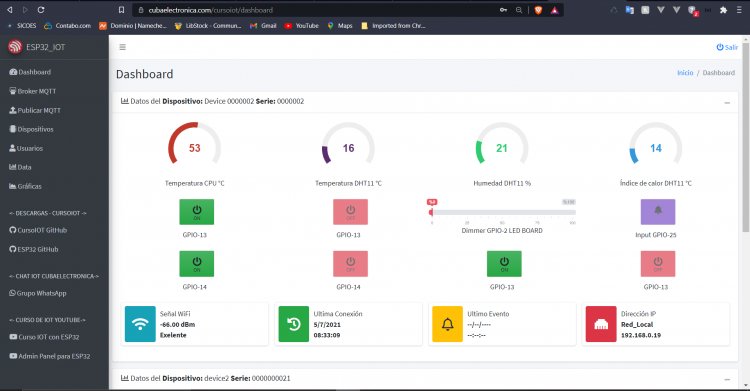
Task: Toggle pink GPIO-13 OFF button under Temperatura DHT11
Action: point(351,212)
